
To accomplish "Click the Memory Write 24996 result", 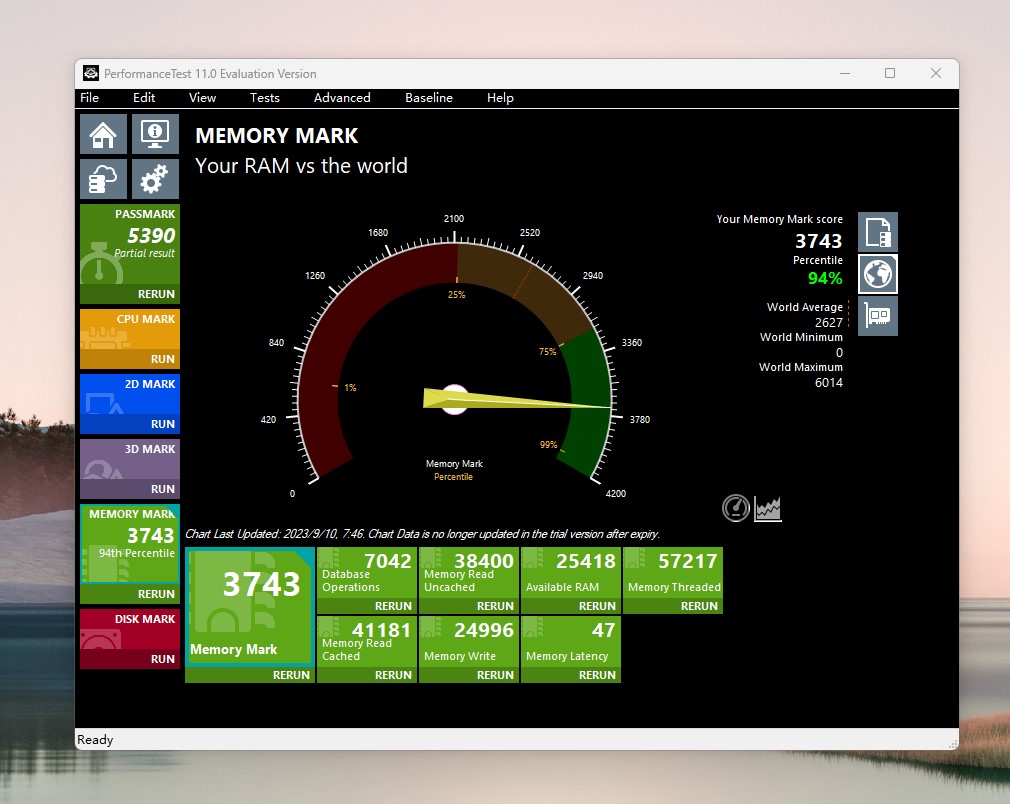I will pos(469,642).
